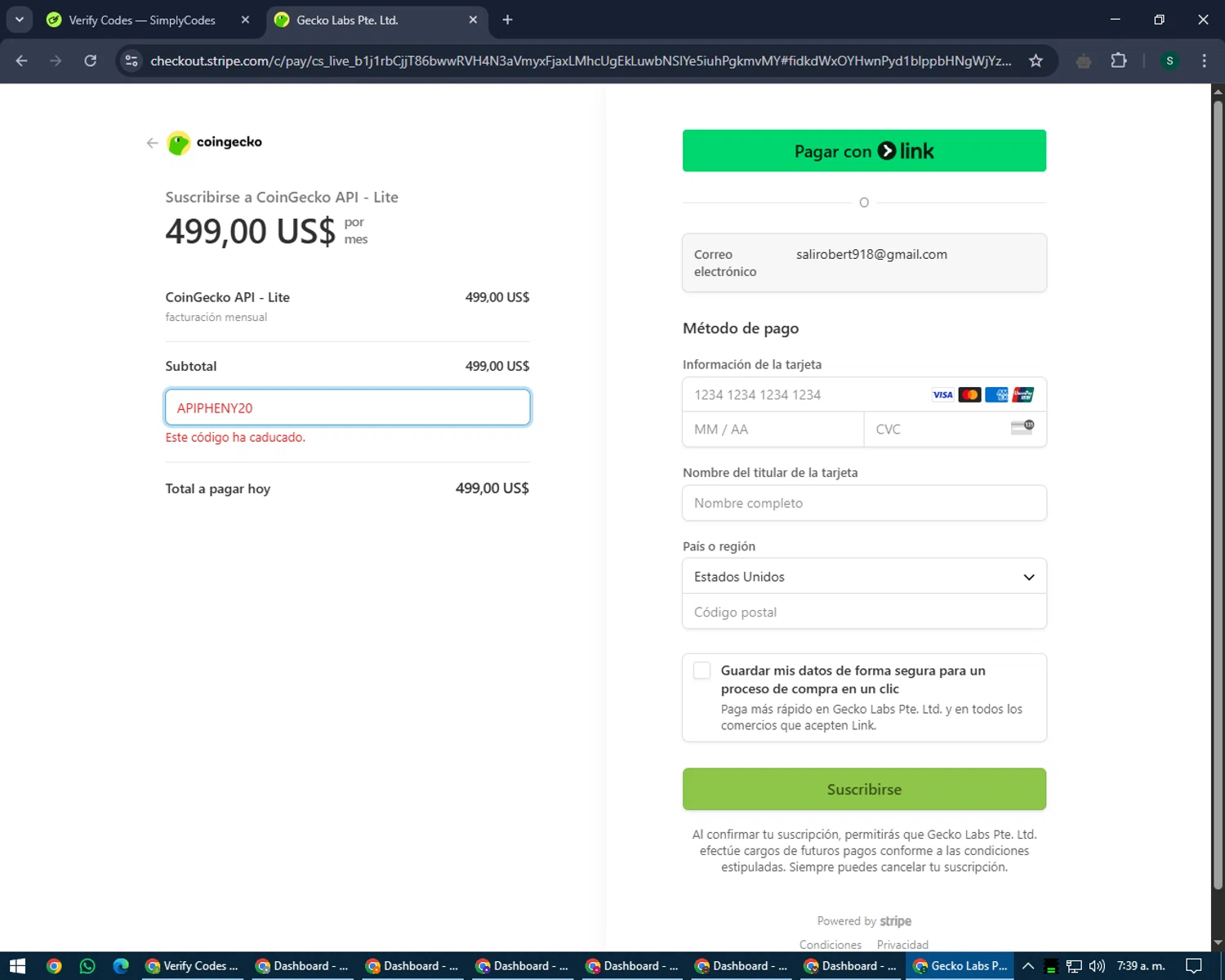The height and width of the screenshot is (980, 1225).
Task: Open a new browser tab
Action: point(507,20)
